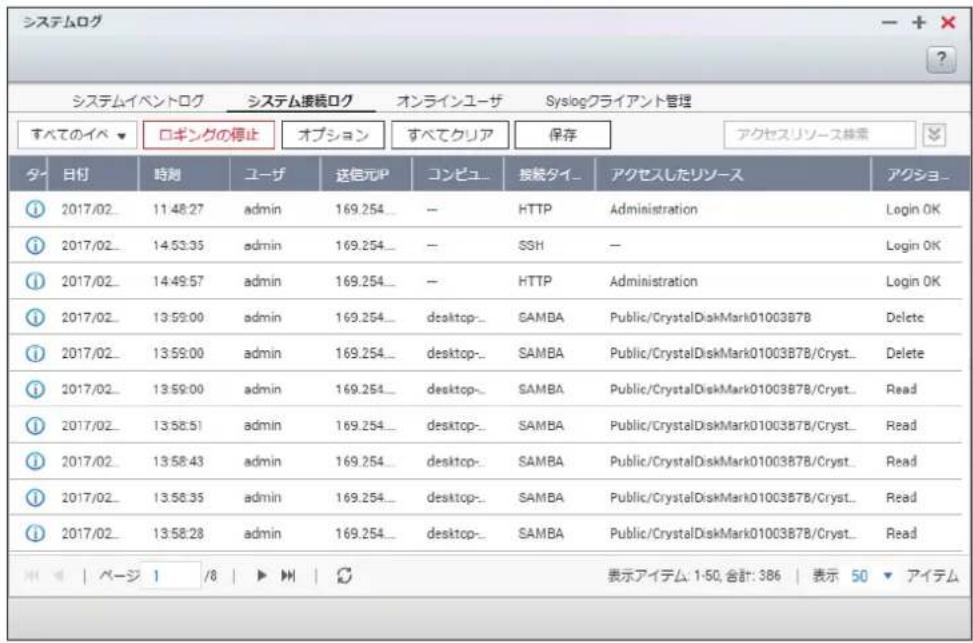The image size is (973, 643).
Task: Click info icon on 13:58:43 row
Action: (x=35, y=462)
